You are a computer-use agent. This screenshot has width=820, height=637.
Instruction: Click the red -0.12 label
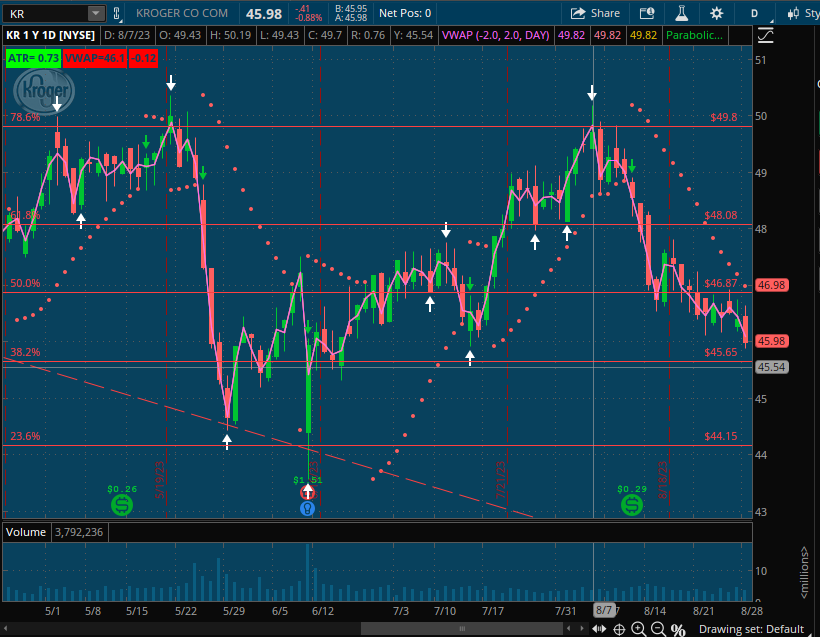click(143, 58)
